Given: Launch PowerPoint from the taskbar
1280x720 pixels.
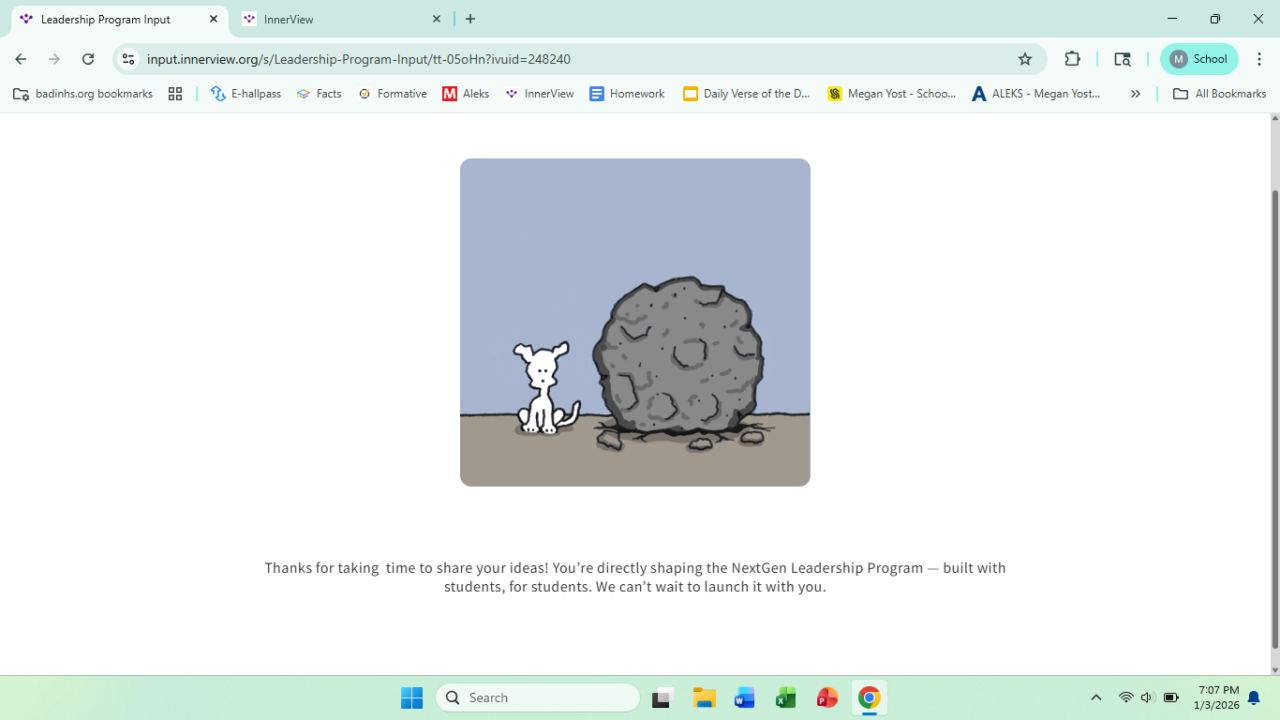Looking at the screenshot, I should (827, 698).
